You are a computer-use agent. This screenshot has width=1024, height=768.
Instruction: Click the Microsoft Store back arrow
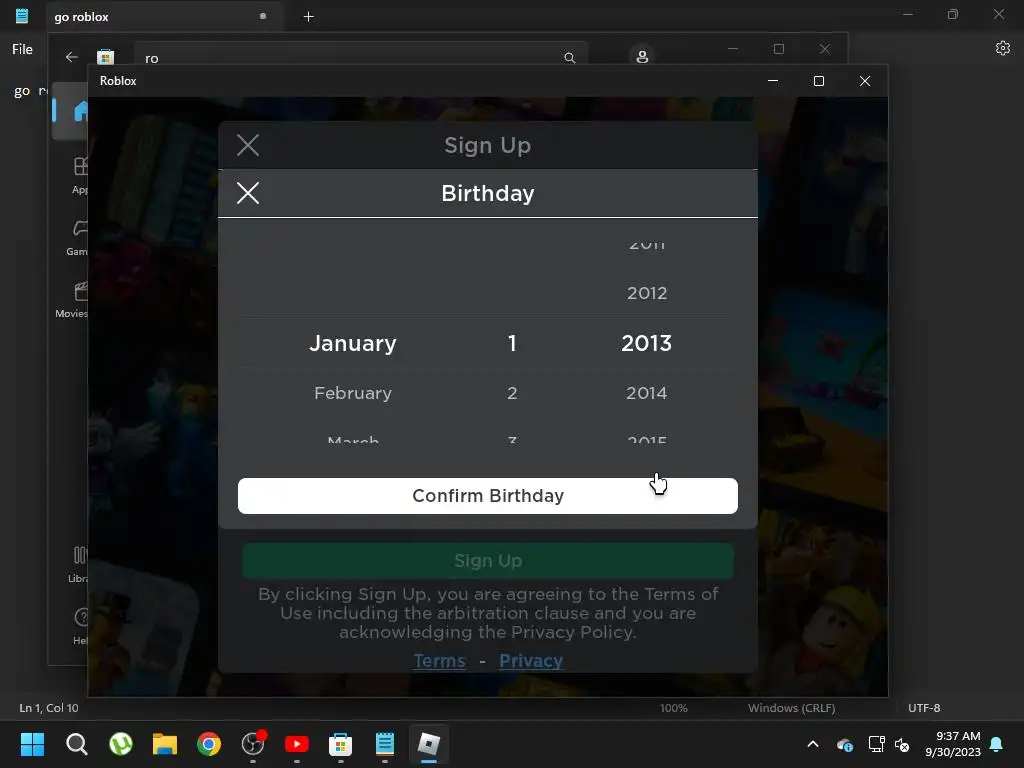coord(72,57)
